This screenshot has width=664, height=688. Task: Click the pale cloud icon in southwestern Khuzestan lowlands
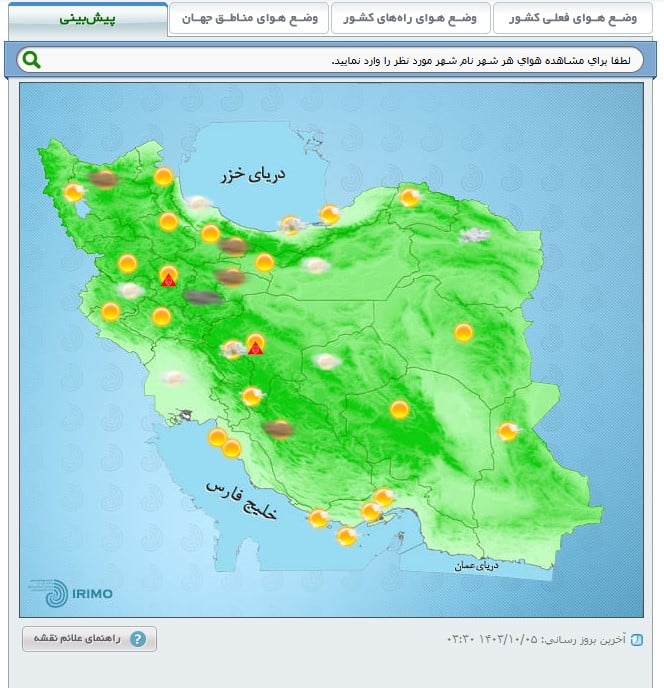pyautogui.click(x=174, y=377)
